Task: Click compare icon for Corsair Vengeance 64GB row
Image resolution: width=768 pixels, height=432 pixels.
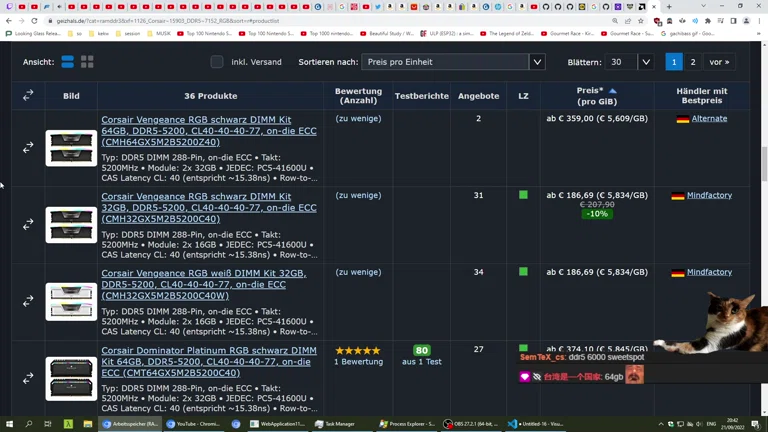Action: tap(28, 148)
